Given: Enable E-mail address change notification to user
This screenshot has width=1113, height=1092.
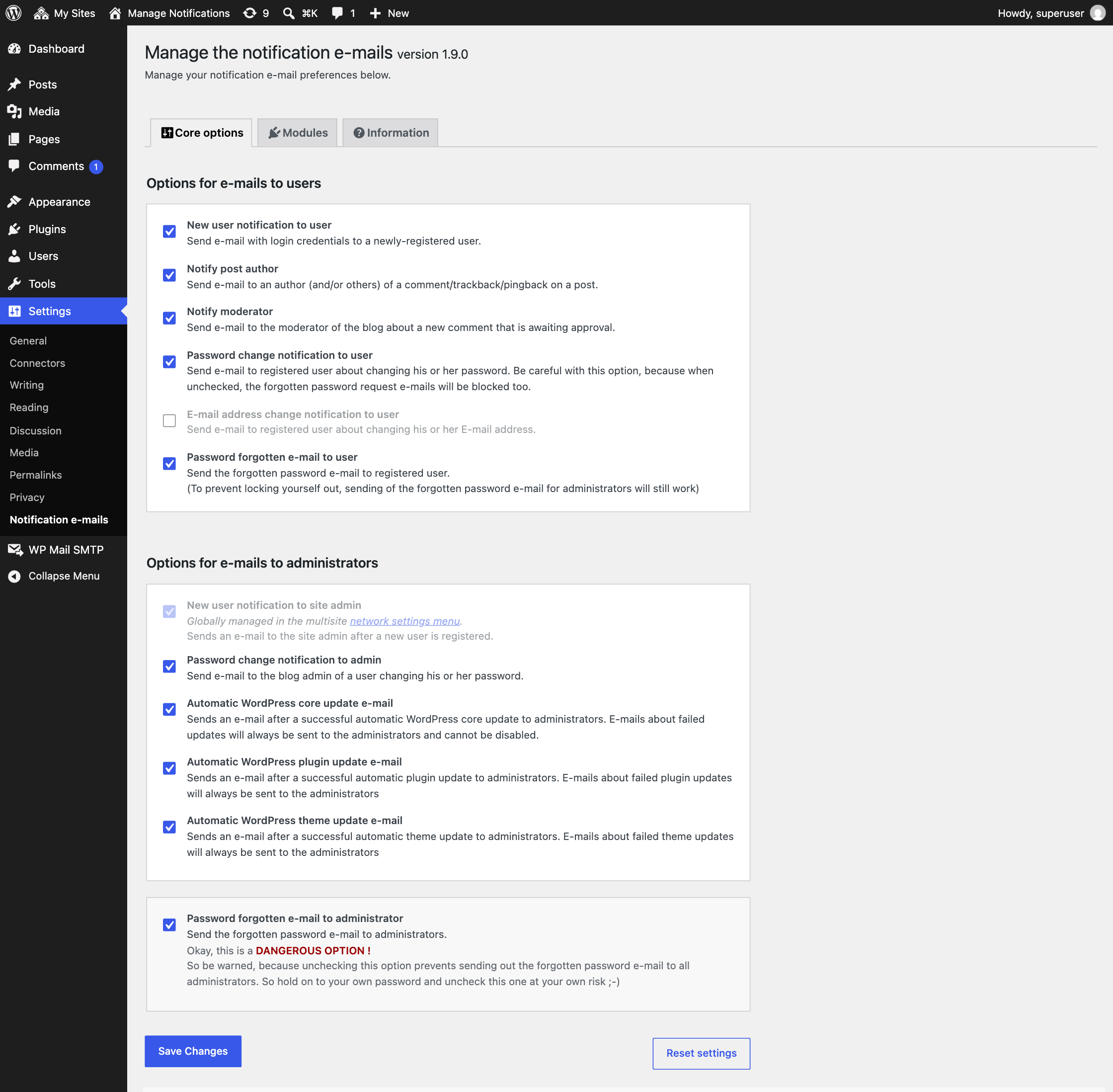Looking at the screenshot, I should tap(169, 420).
